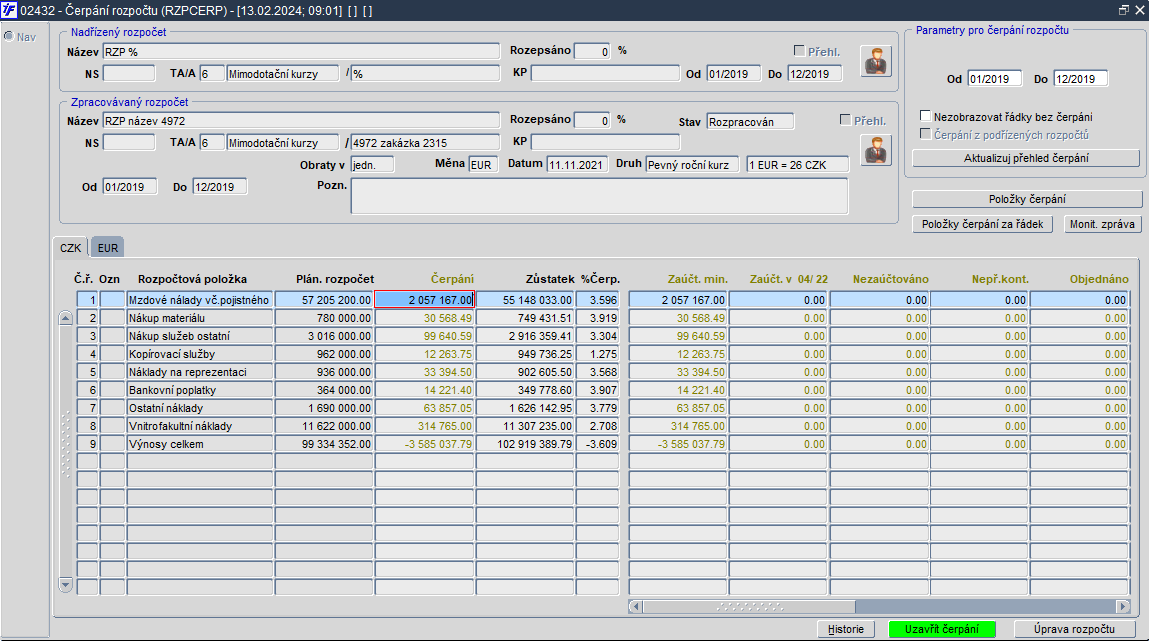The image size is (1149, 641).
Task: Select the Nav radio button
Action: point(9,37)
